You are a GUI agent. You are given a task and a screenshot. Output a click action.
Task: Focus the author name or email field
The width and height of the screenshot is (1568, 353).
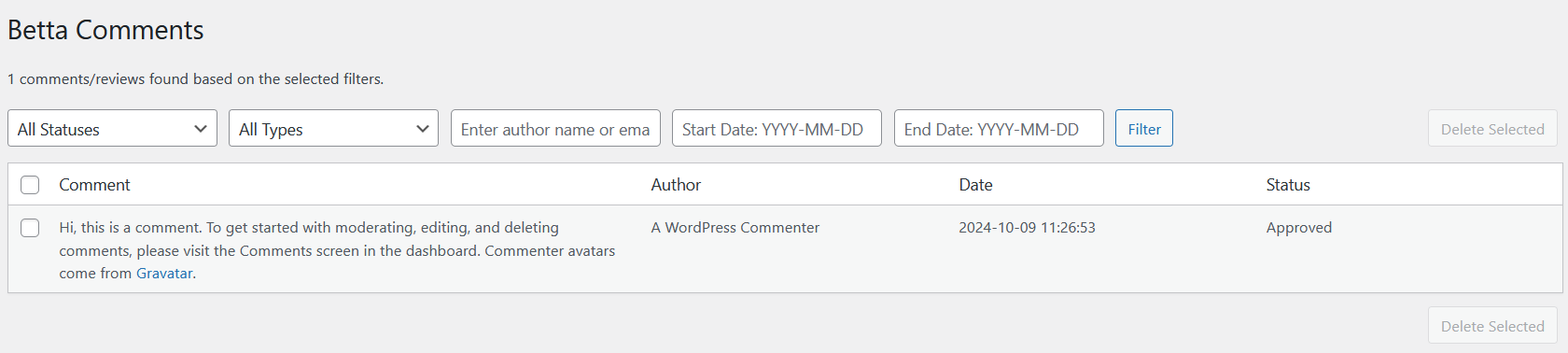[x=555, y=128]
